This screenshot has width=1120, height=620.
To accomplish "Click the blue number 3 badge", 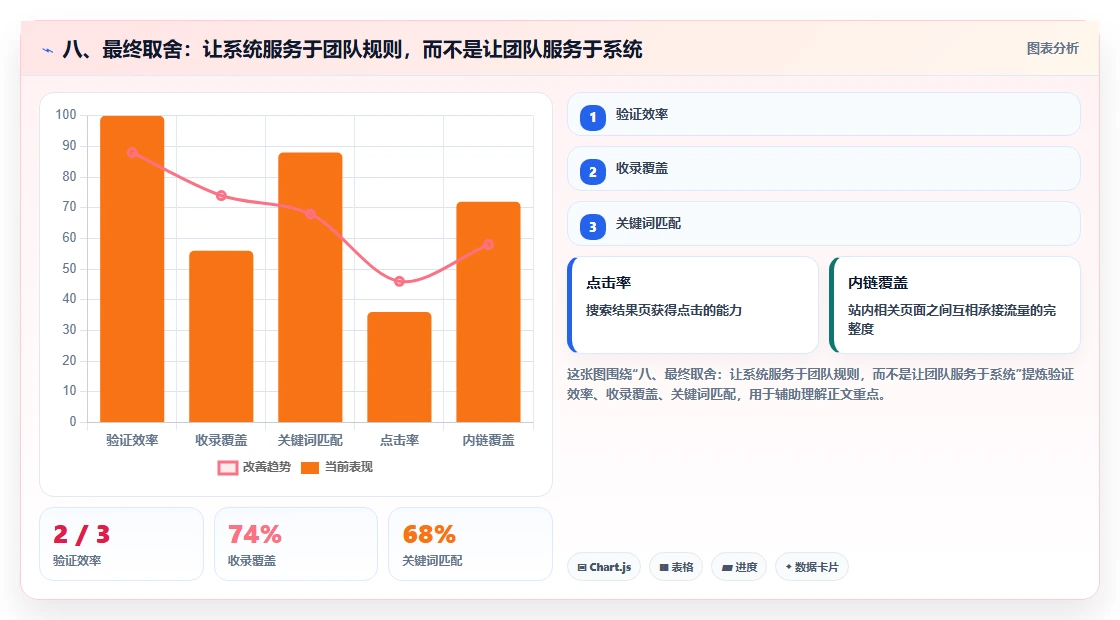I will coord(593,226).
